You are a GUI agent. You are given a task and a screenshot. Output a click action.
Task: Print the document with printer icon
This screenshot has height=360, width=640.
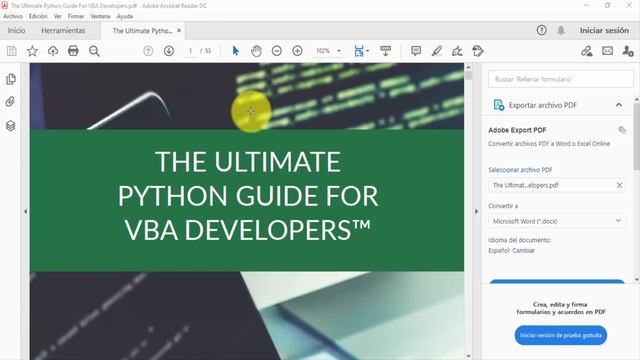tap(73, 51)
